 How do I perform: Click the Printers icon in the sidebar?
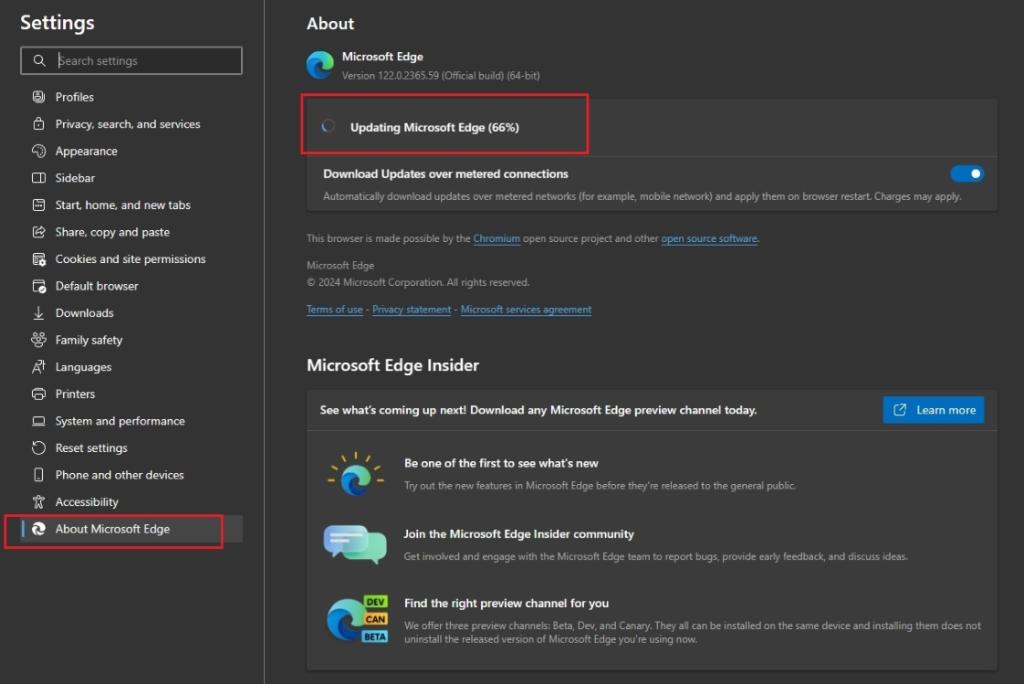[39, 394]
